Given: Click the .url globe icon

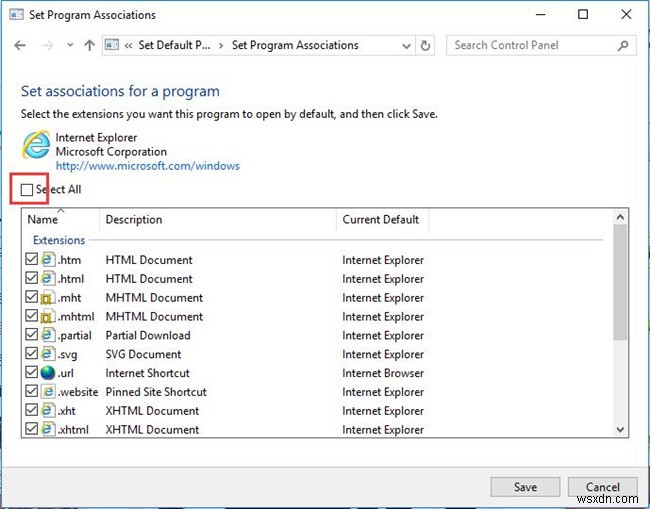Looking at the screenshot, I should tap(48, 373).
